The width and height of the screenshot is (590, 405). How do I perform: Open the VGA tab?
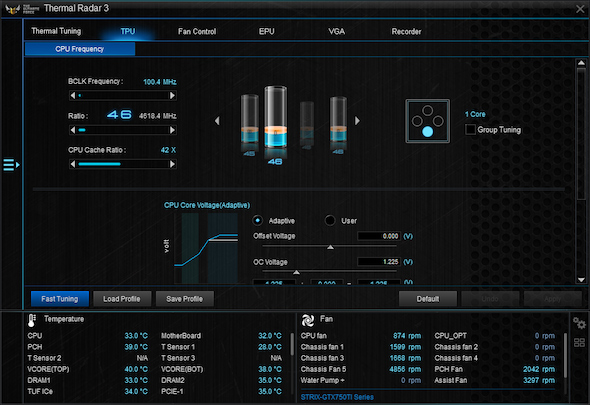[336, 32]
